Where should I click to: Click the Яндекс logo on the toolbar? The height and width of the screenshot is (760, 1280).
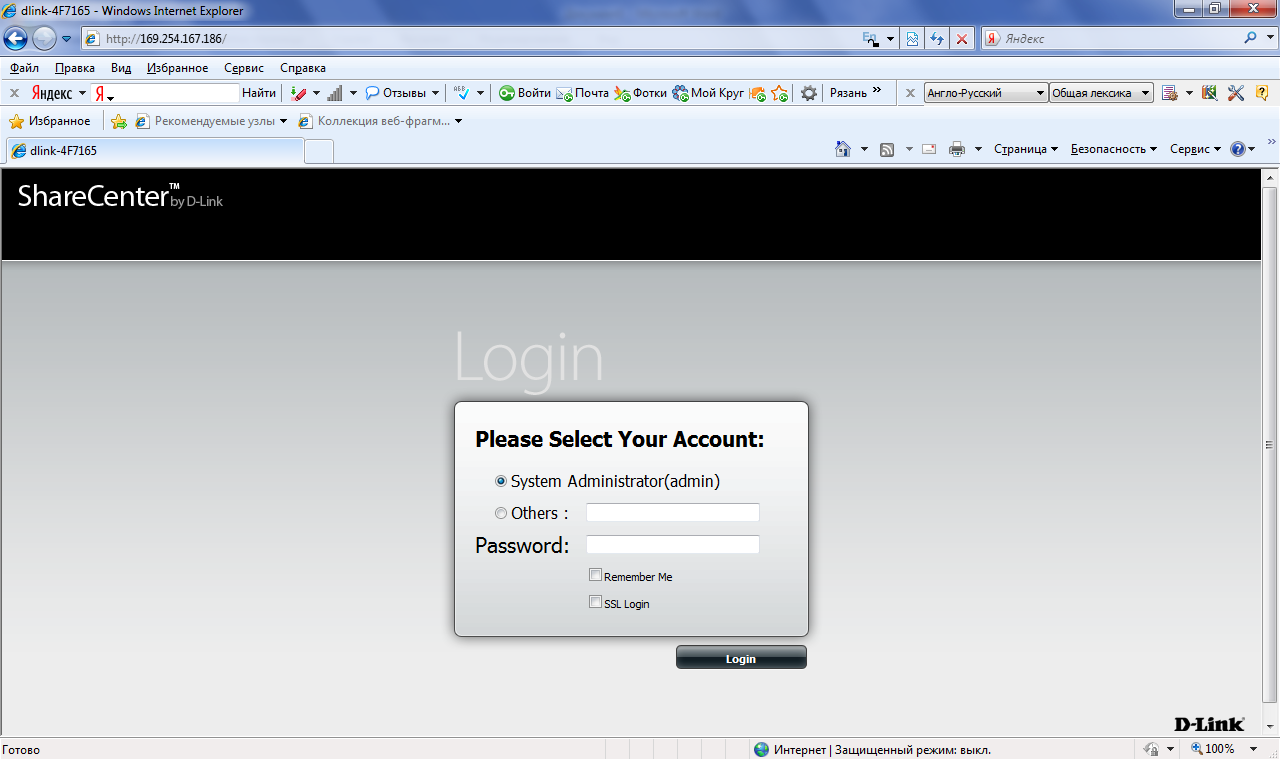[52, 93]
